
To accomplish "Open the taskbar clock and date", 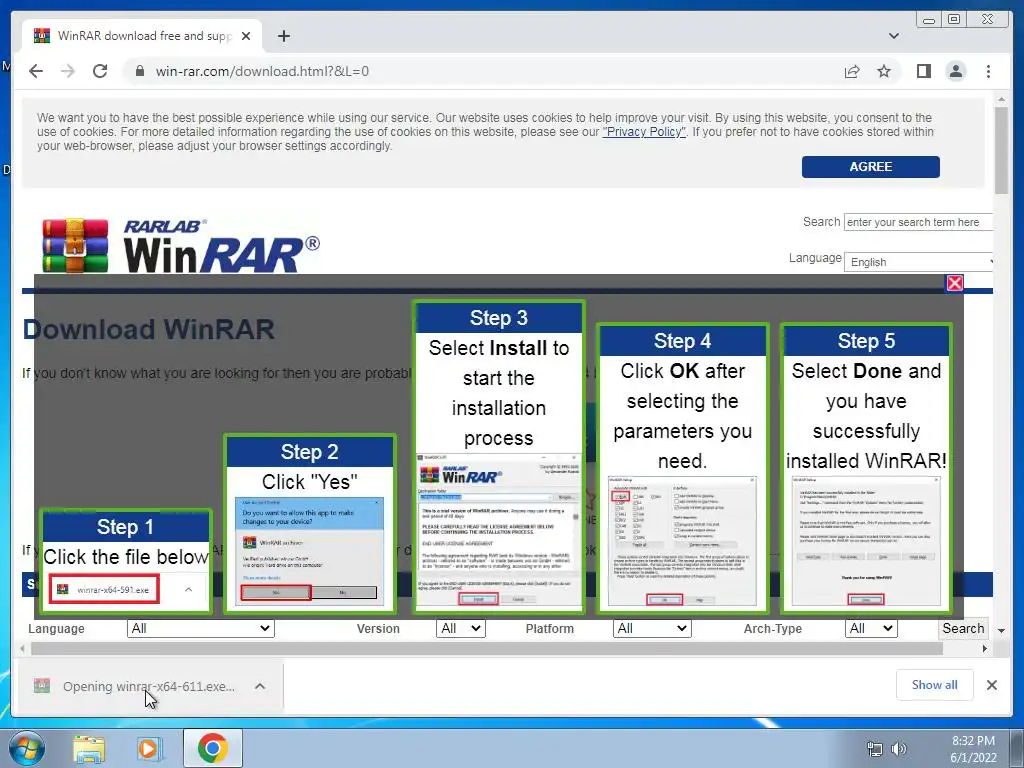I will (x=973, y=749).
